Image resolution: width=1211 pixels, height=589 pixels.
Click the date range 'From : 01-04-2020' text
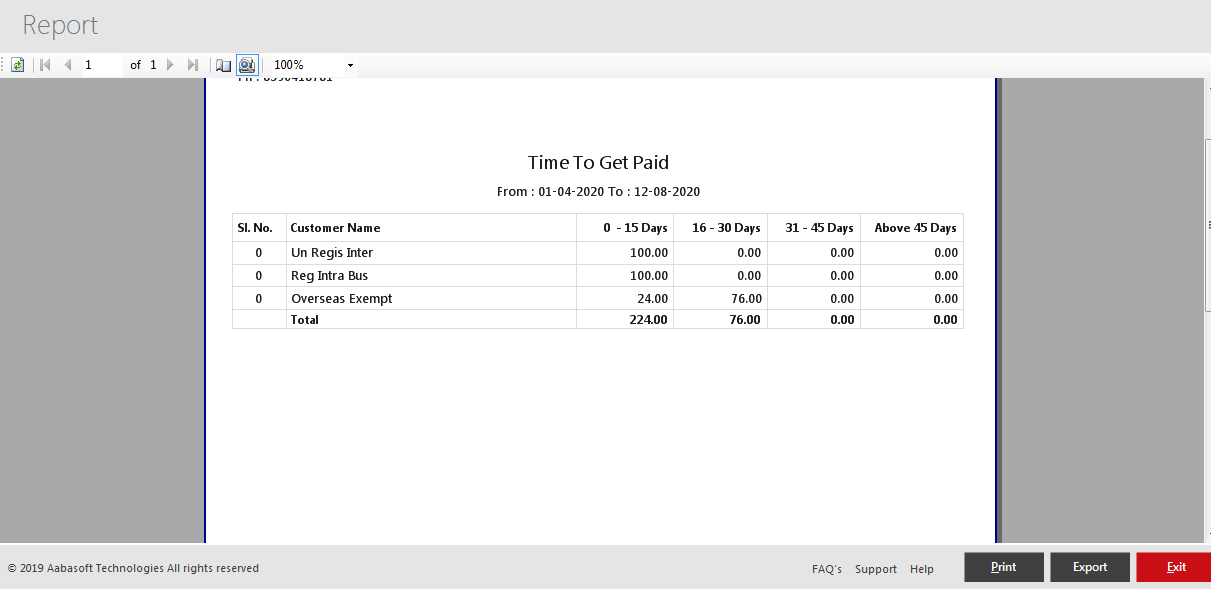point(550,191)
